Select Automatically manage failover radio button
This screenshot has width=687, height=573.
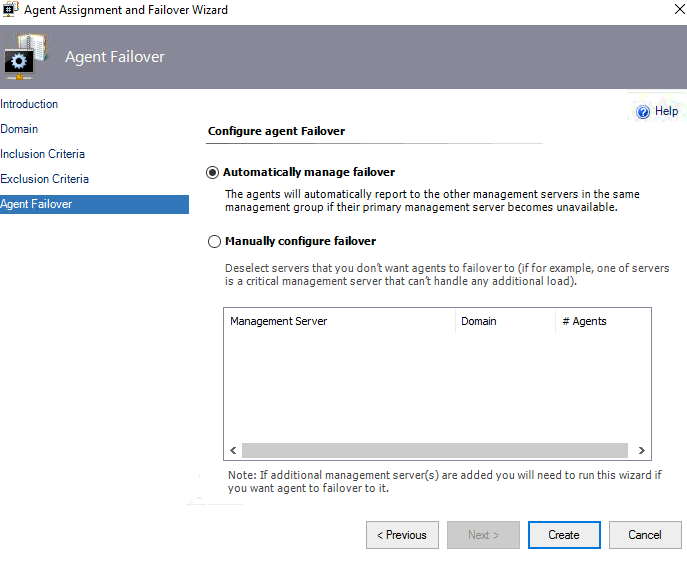pos(212,173)
